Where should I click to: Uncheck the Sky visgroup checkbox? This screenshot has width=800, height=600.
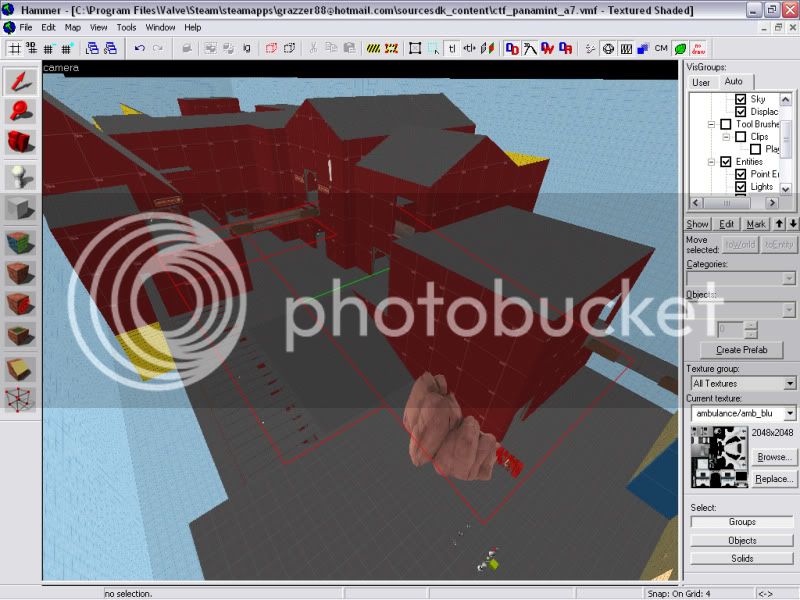tap(740, 99)
